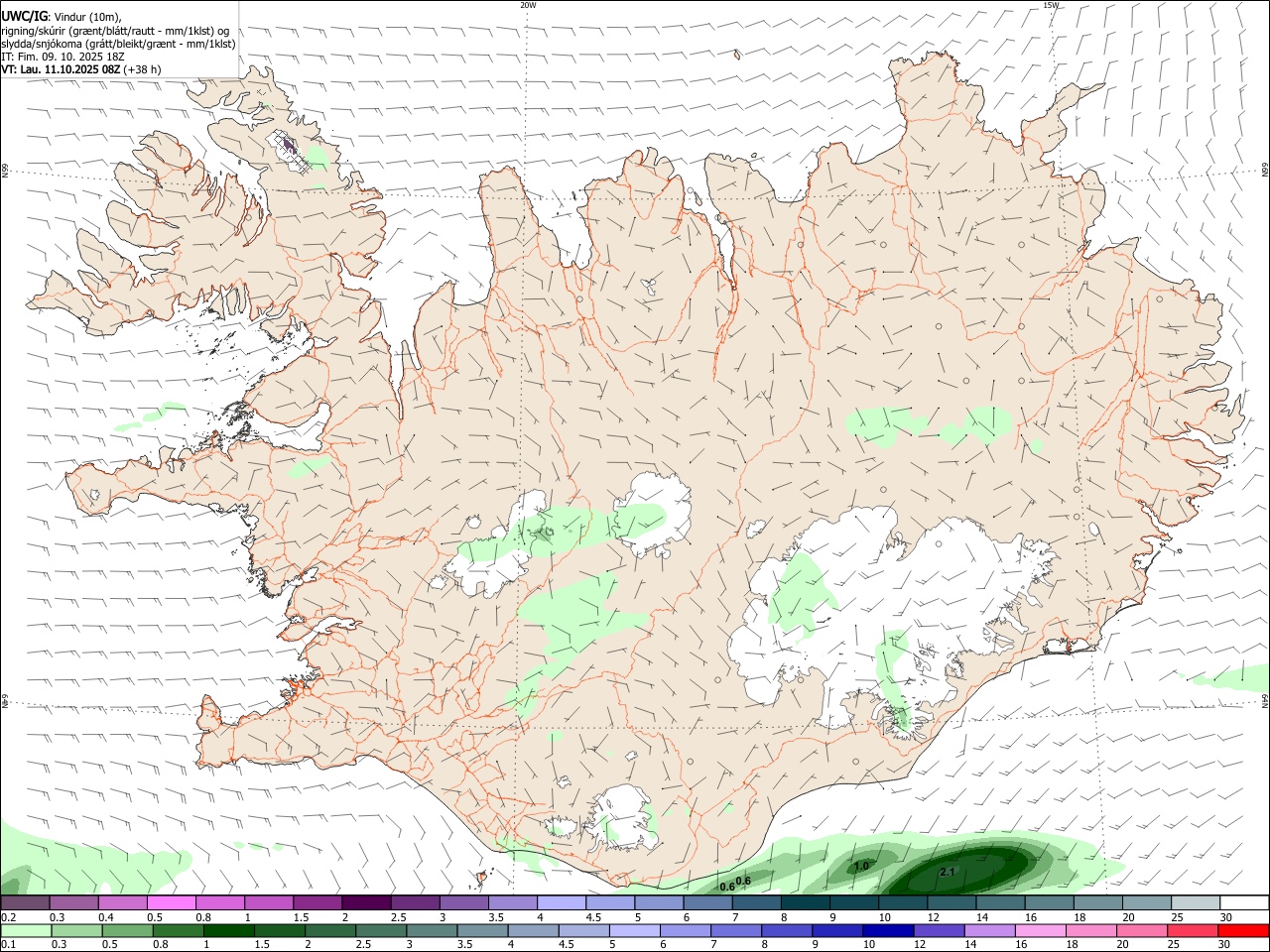Click the '30' label in the rain legend row
The width and height of the screenshot is (1270, 952).
[1225, 945]
